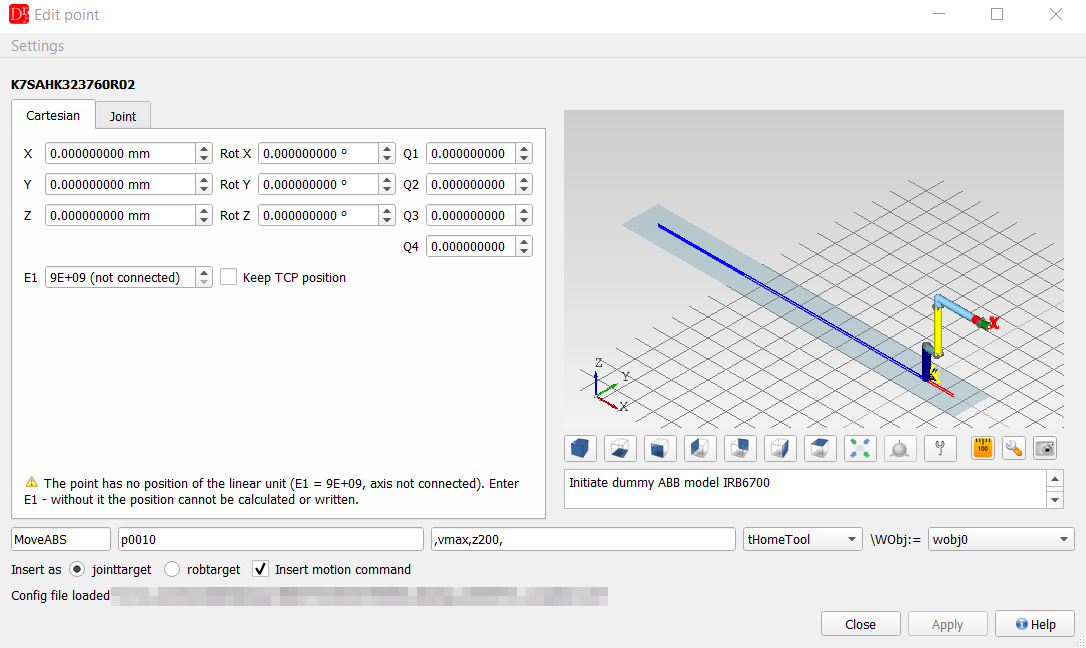Click the orange measurement 100 icon

tap(983, 449)
